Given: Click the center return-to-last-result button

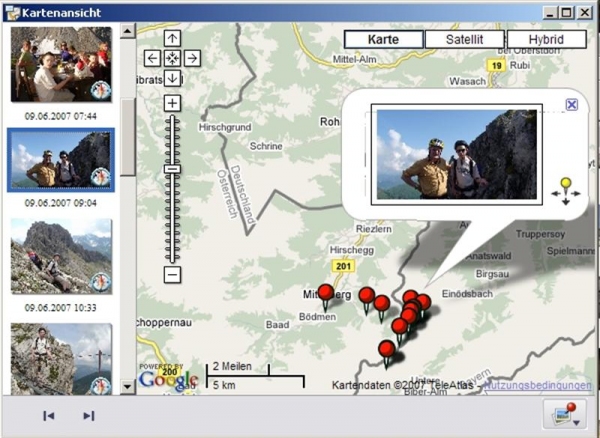Looking at the screenshot, I should click(x=172, y=58).
